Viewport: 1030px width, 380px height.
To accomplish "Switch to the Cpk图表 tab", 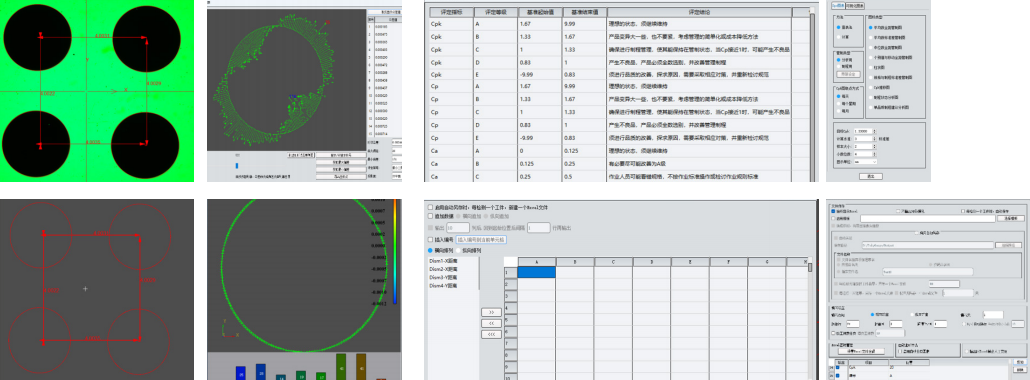I will coord(838,5).
